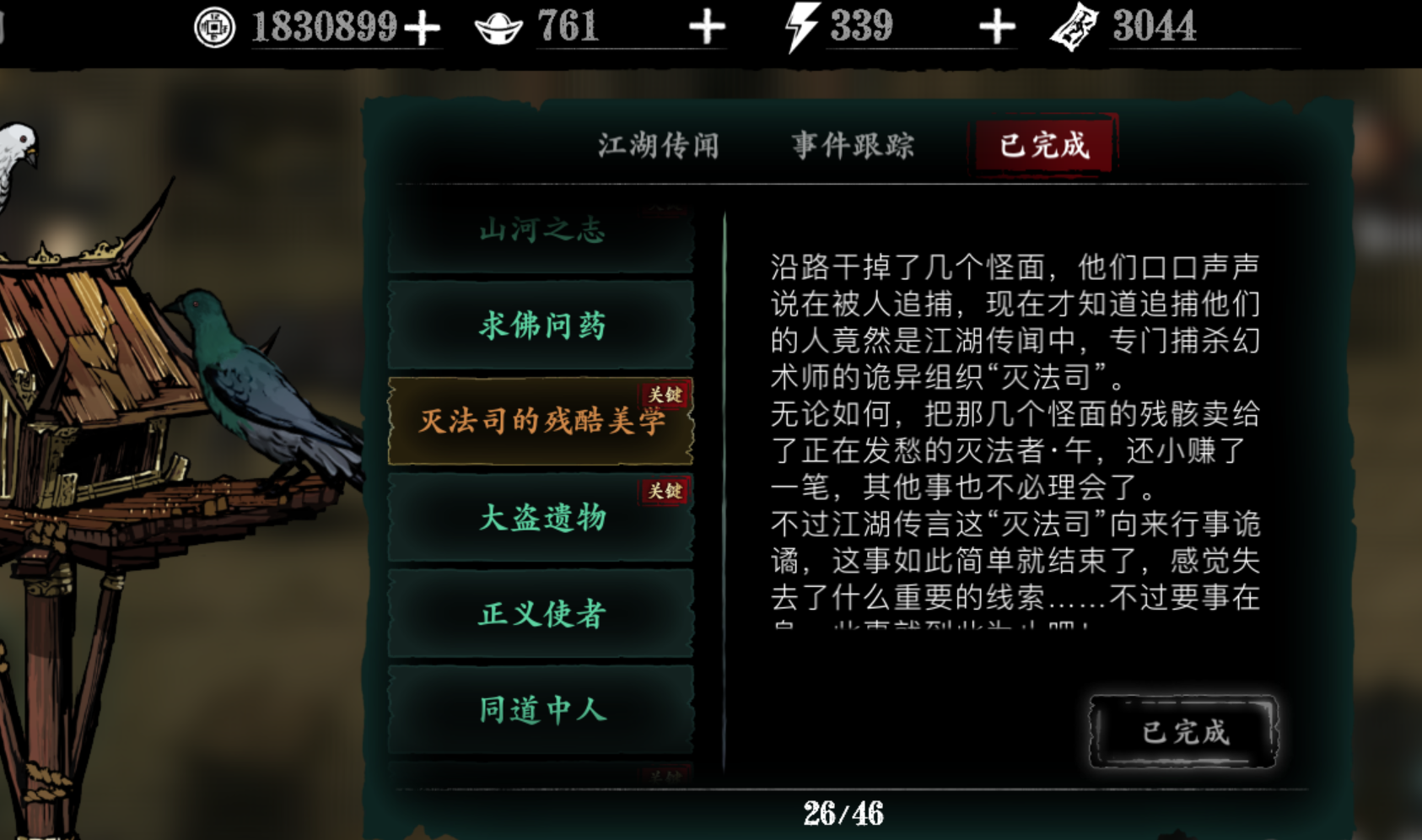Open the 正义使者 quest entry
Image resolution: width=1422 pixels, height=840 pixels.
[x=541, y=613]
